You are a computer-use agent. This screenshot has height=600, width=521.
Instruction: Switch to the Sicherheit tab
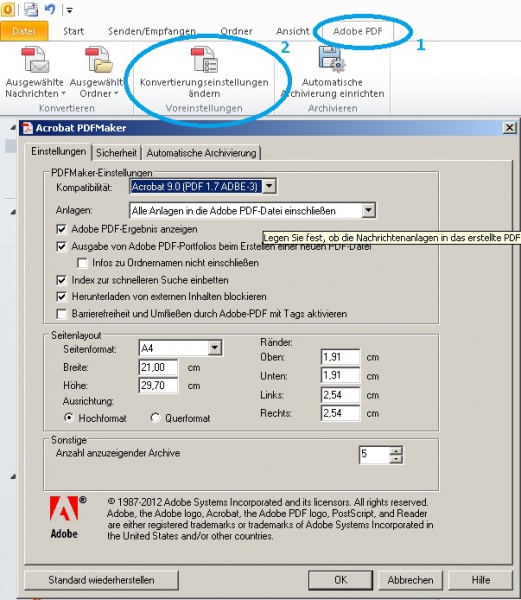point(116,153)
